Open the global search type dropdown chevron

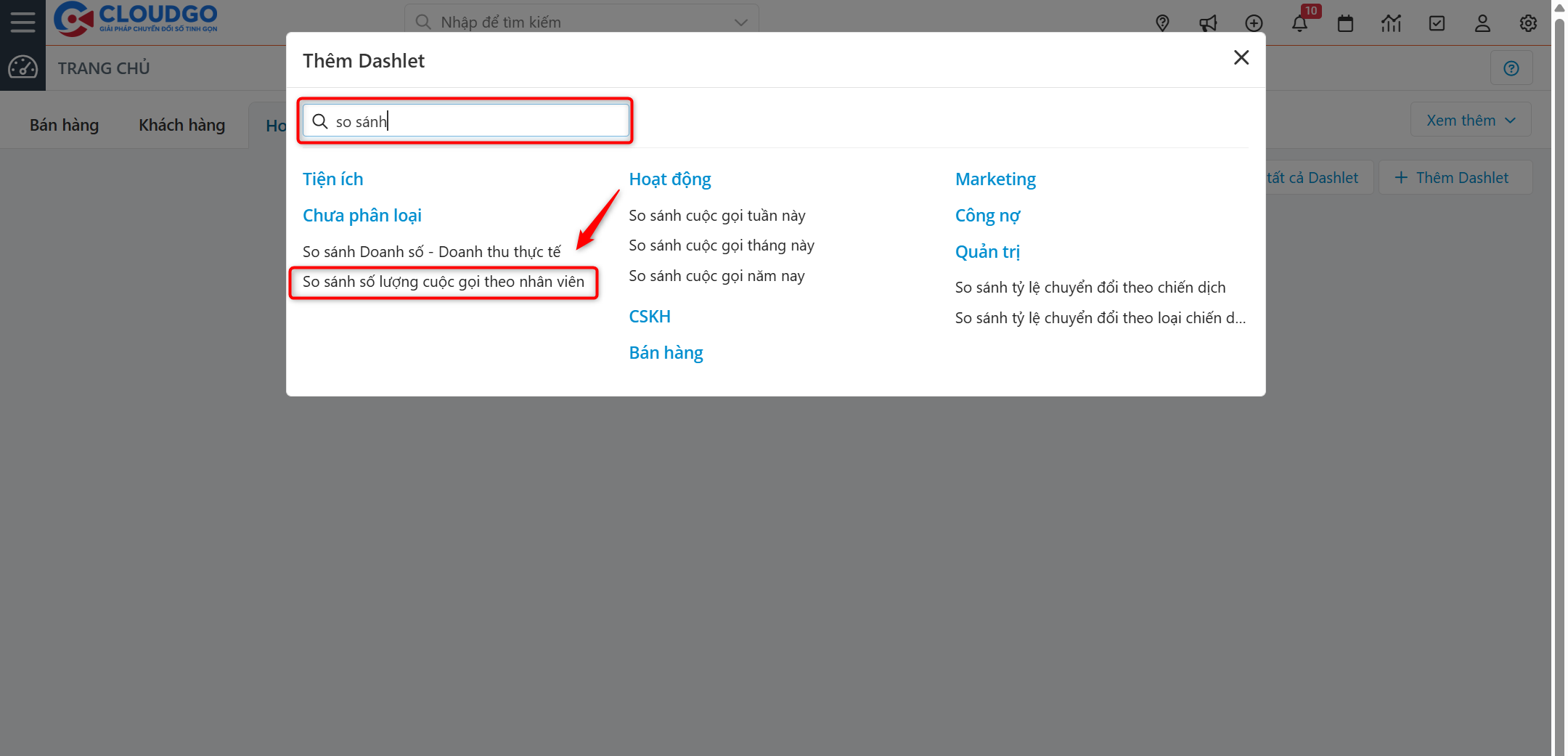[740, 22]
